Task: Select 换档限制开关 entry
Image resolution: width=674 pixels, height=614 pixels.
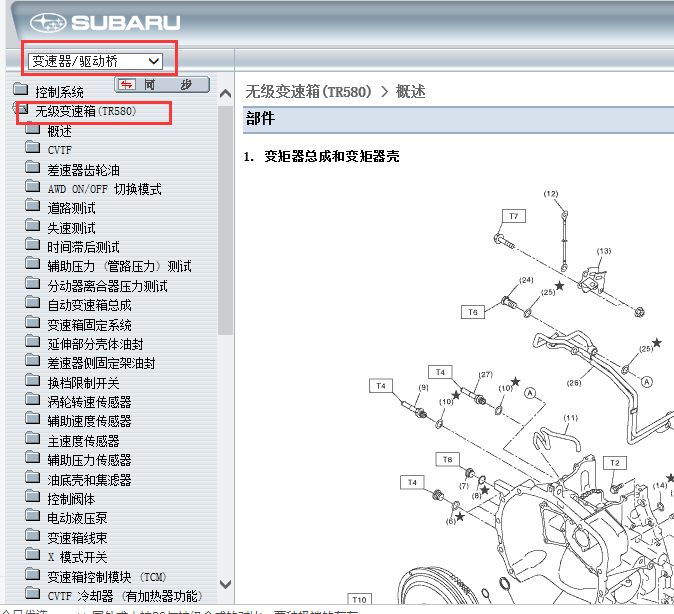Action: click(83, 383)
